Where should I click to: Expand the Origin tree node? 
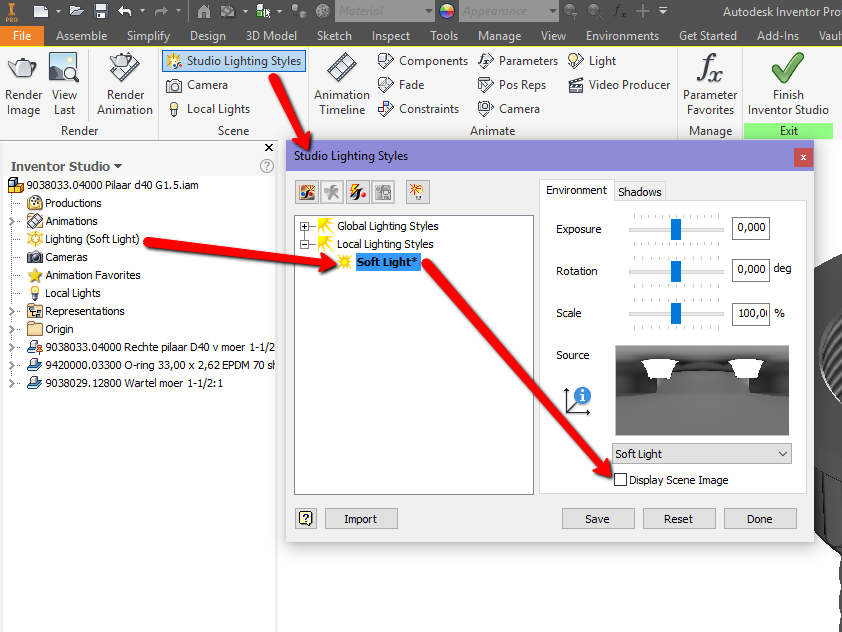[12, 329]
